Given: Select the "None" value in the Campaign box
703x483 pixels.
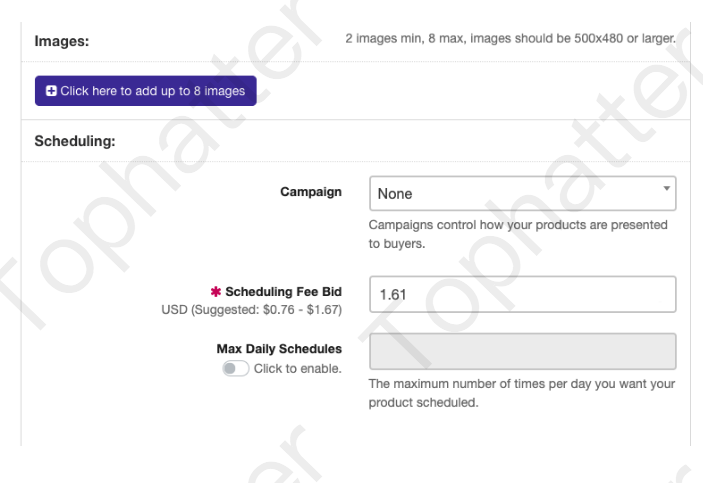Looking at the screenshot, I should [395, 194].
